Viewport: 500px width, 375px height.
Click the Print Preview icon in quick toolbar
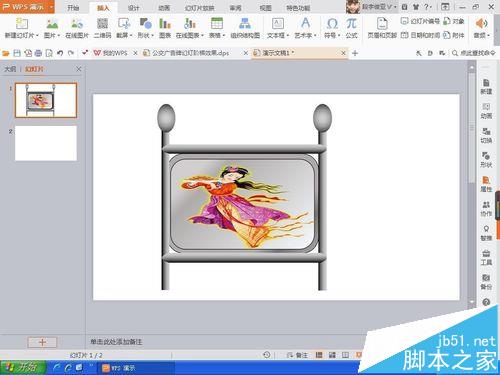pyautogui.click(x=49, y=53)
